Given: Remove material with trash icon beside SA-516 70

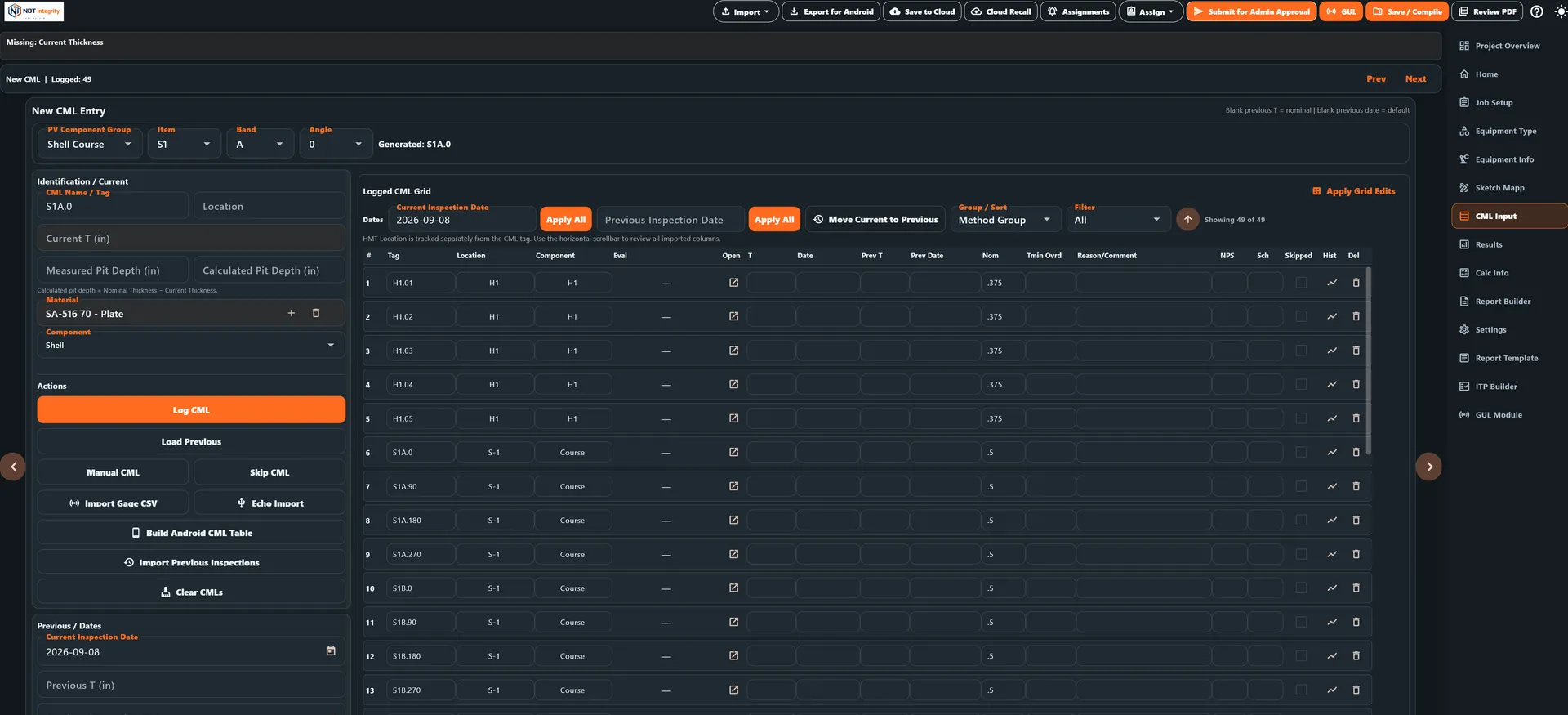Looking at the screenshot, I should click(316, 313).
